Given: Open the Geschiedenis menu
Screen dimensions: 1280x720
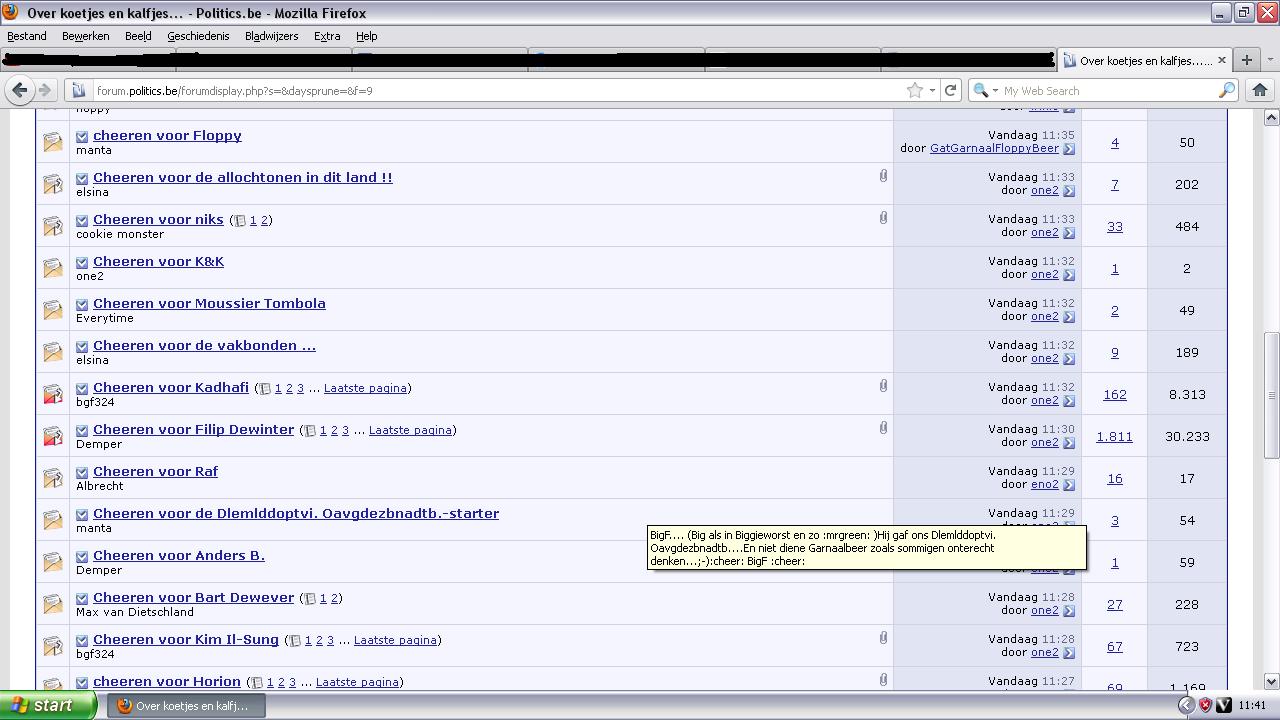Looking at the screenshot, I should tap(198, 36).
